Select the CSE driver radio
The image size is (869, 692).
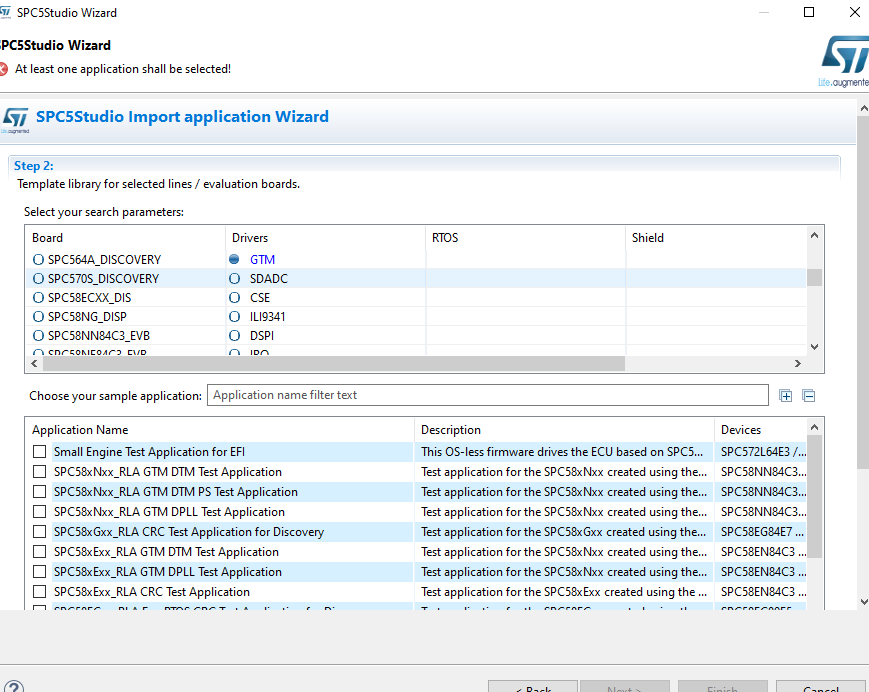click(x=234, y=298)
